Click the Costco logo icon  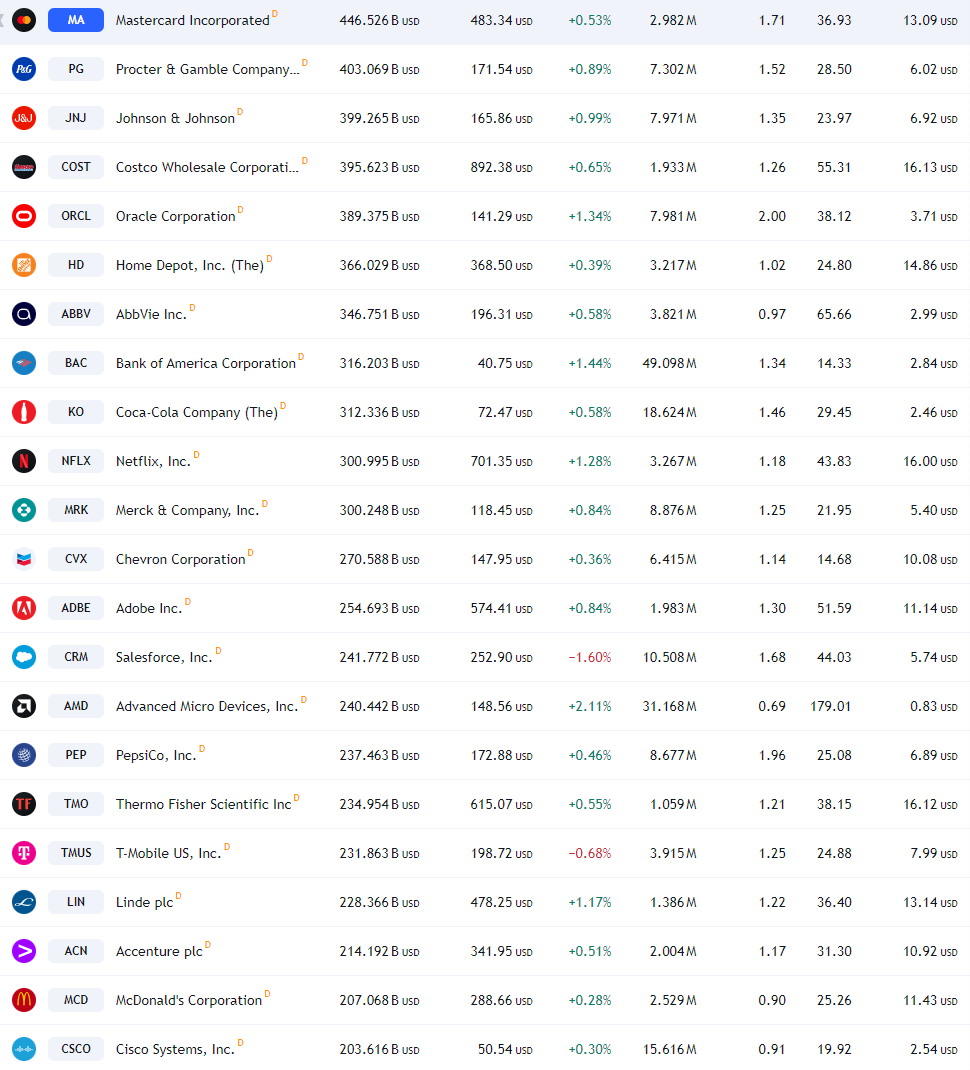[24, 167]
